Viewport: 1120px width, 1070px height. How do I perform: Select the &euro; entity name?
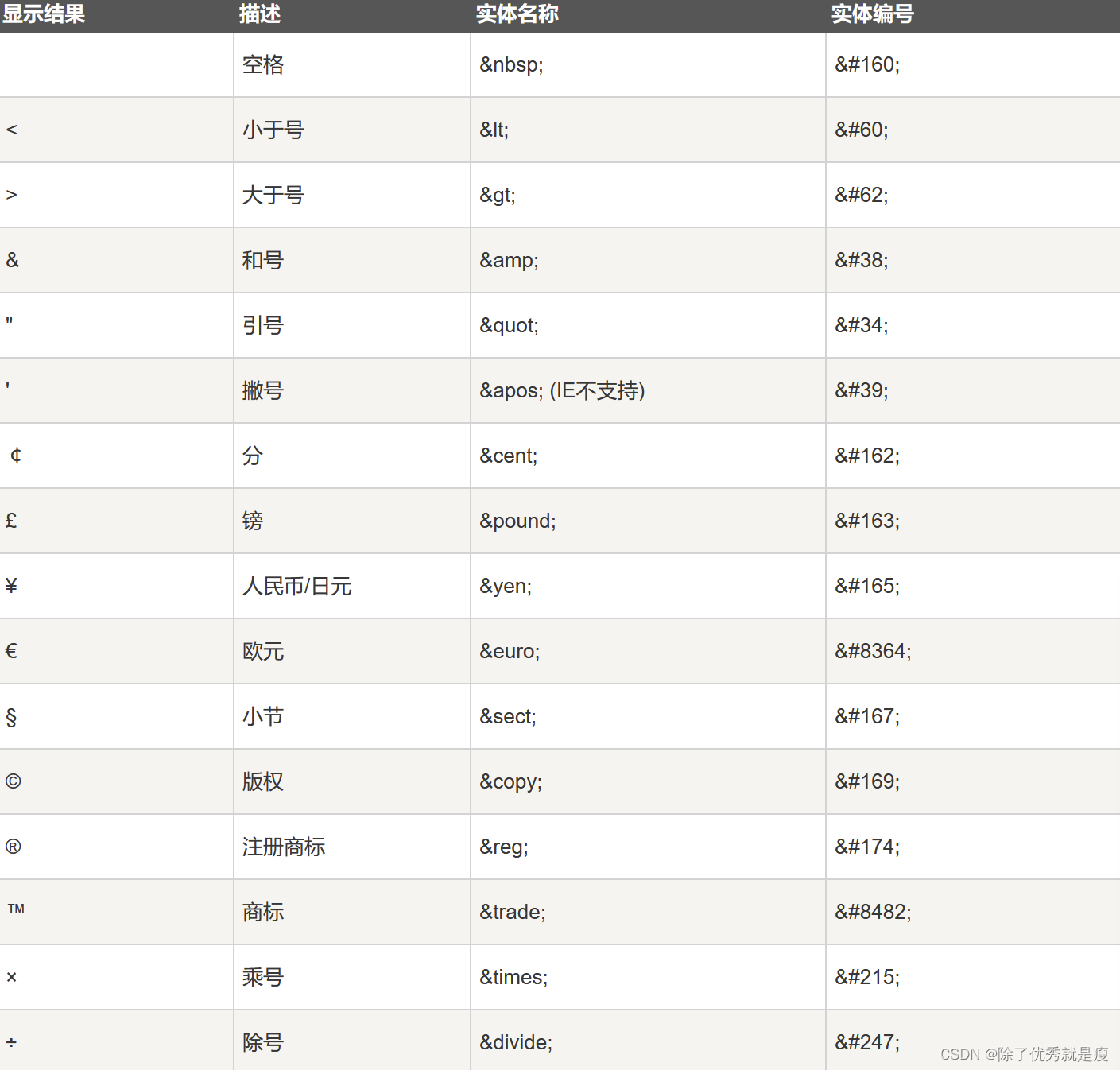(x=510, y=651)
